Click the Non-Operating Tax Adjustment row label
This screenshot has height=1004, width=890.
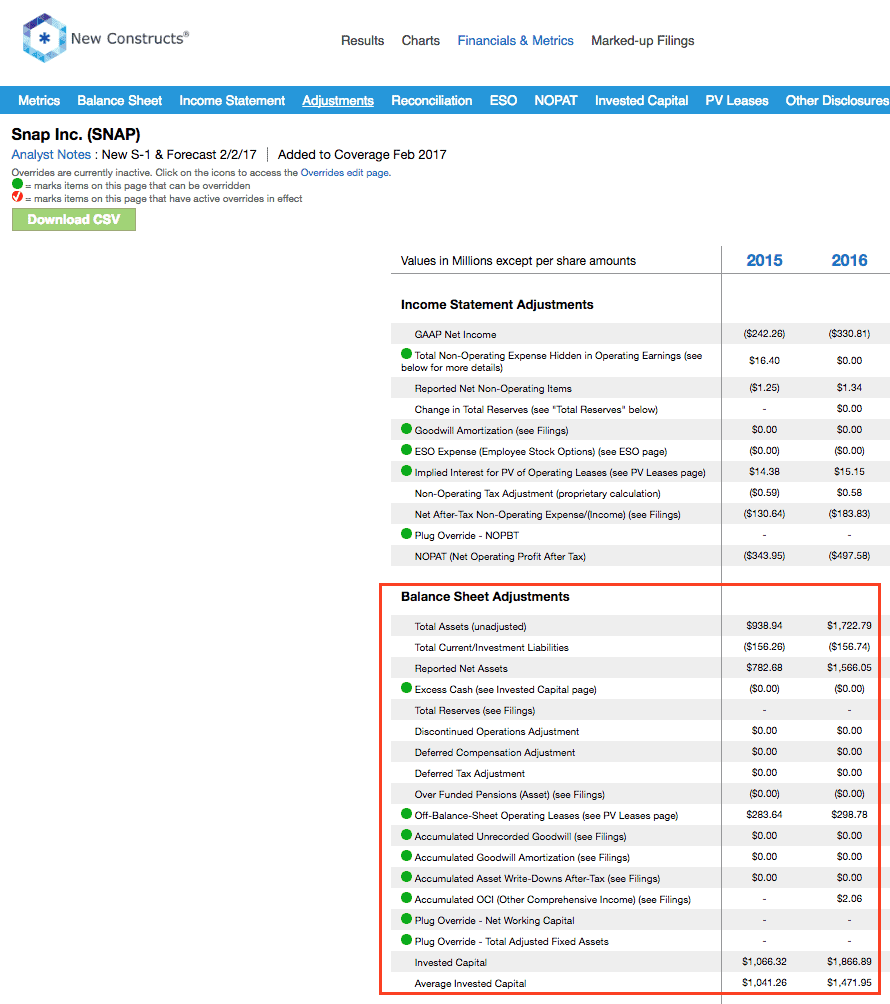coord(537,494)
